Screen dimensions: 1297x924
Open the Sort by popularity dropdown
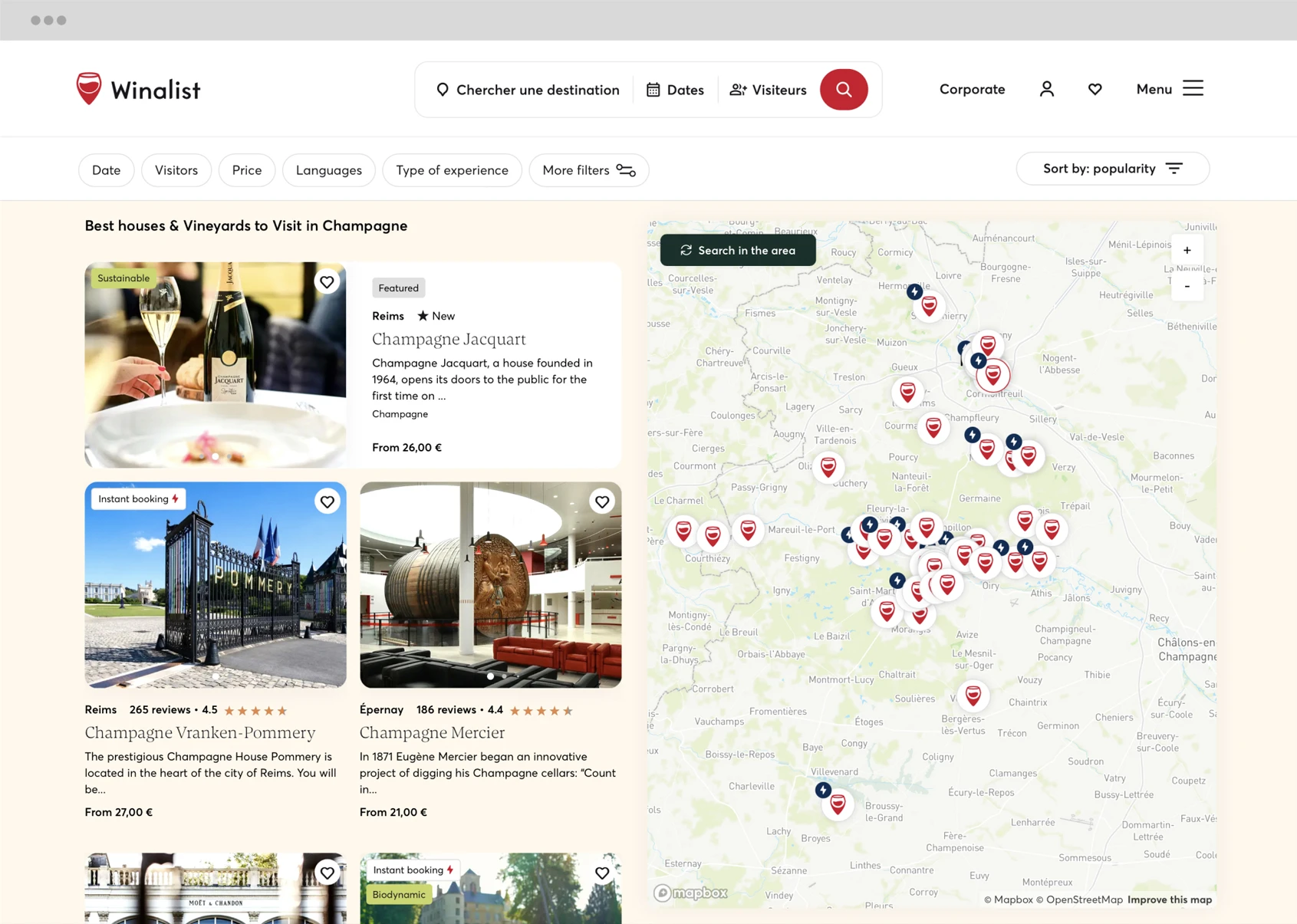(x=1112, y=169)
